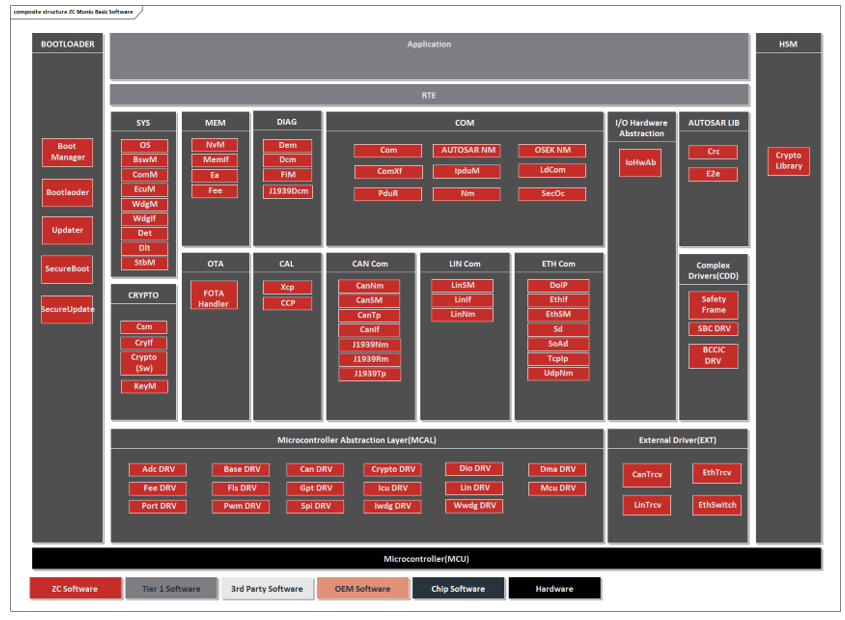Select the Xcp module in CAL
Image resolution: width=845 pixels, height=620 pixels.
click(x=287, y=287)
